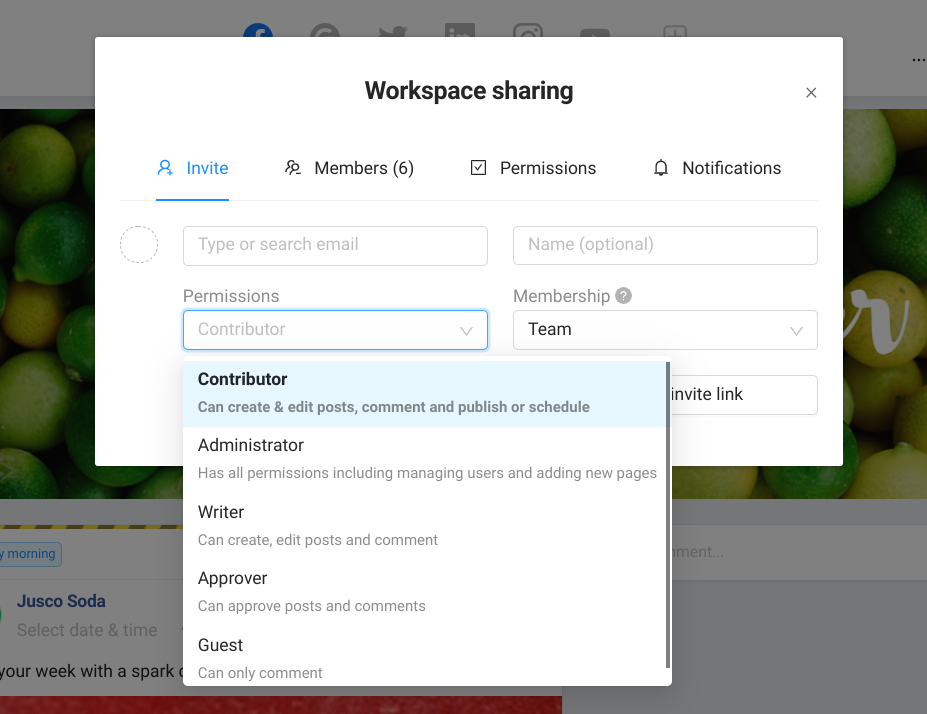The image size is (927, 714).
Task: Click the comment field behind the dialog
Action: point(799,552)
